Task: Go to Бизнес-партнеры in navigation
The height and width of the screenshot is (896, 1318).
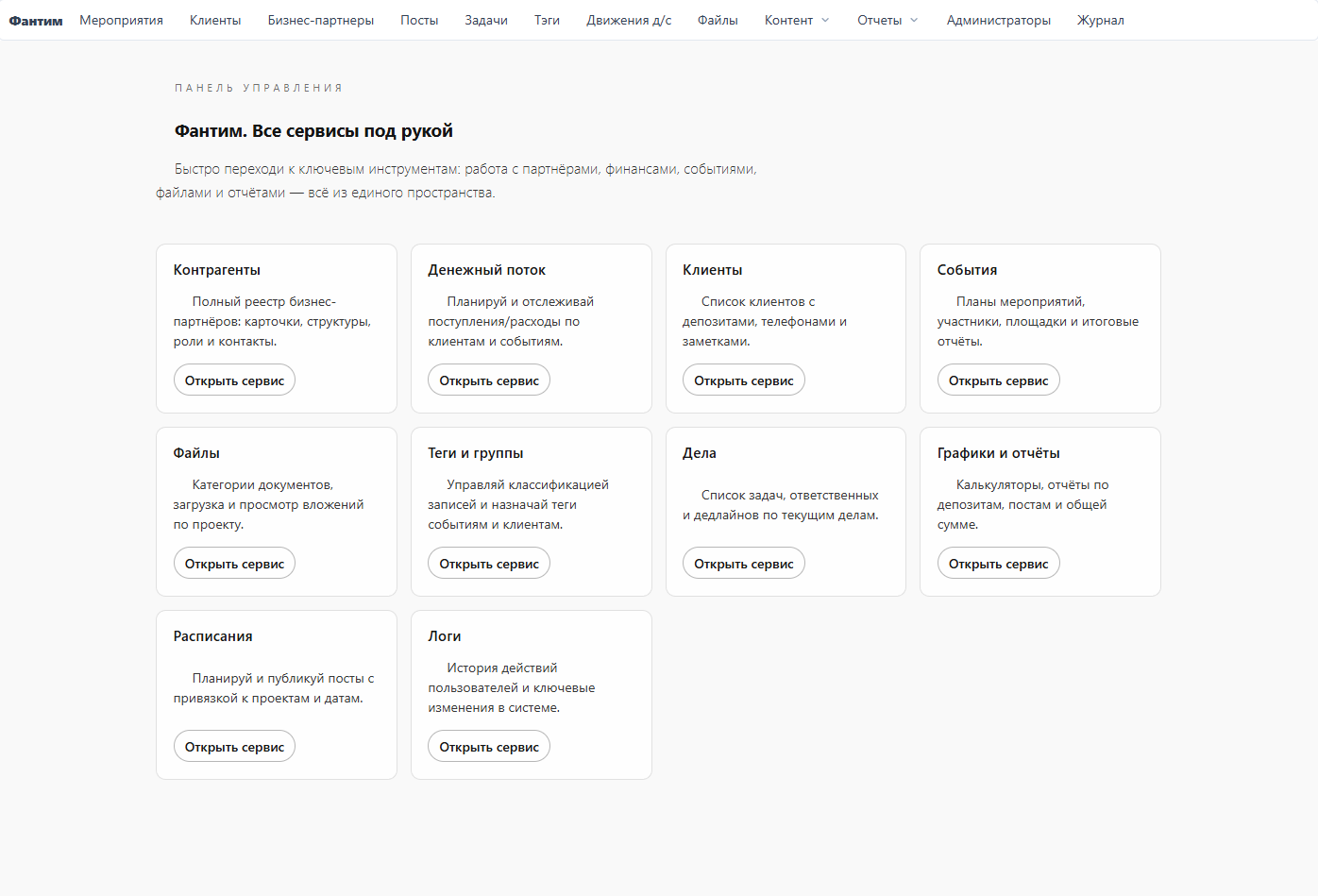Action: (320, 21)
